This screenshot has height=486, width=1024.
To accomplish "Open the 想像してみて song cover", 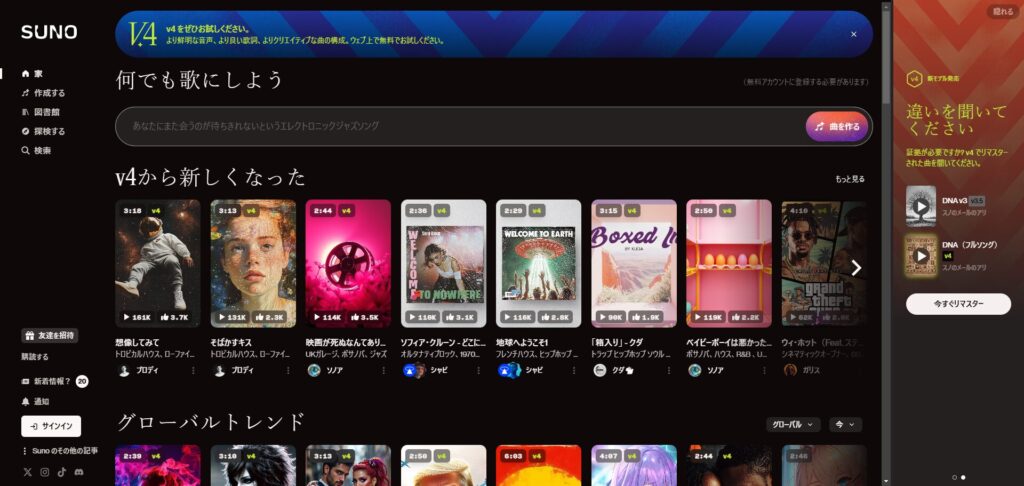I will (x=157, y=263).
